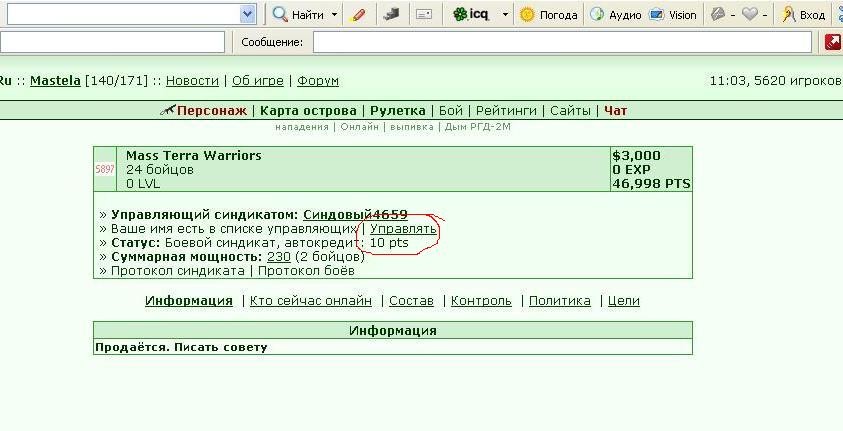Open the Бой menu item

coord(451,111)
